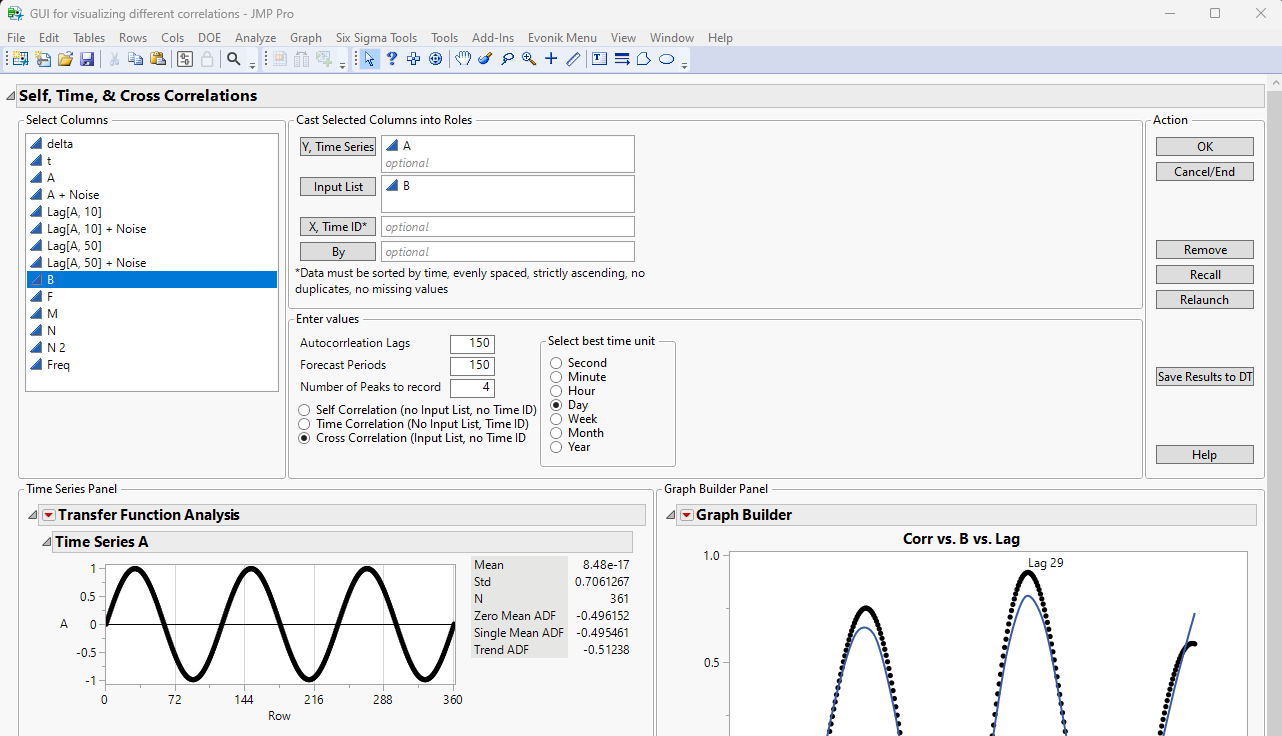Collapse the Time Series A outline
The height and width of the screenshot is (736, 1282).
pos(46,540)
